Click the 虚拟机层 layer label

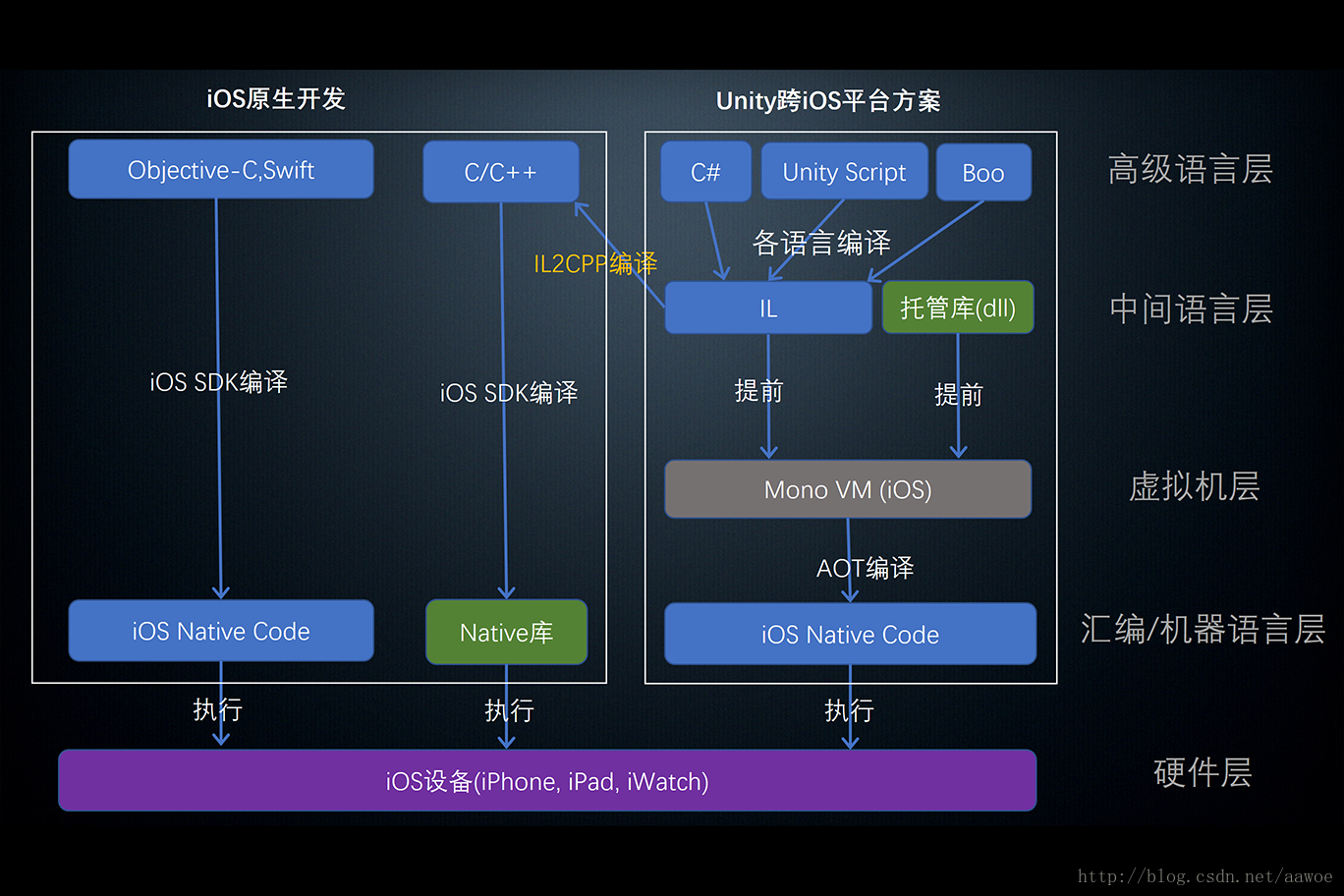click(1194, 486)
